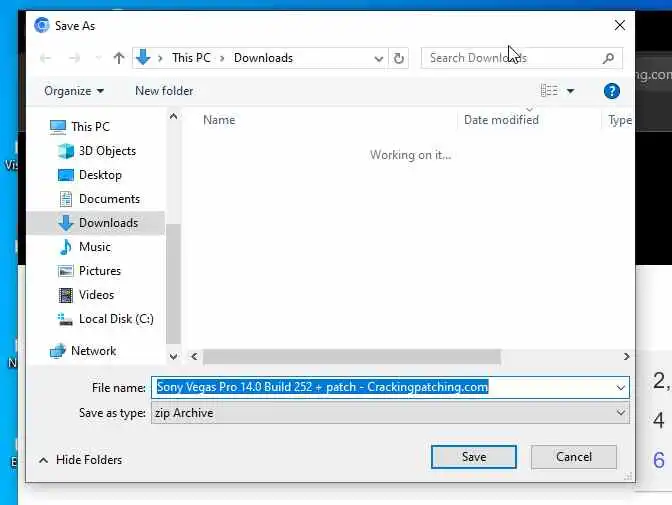This screenshot has width=672, height=505.
Task: Click the Network computer icon
Action: 57,351
